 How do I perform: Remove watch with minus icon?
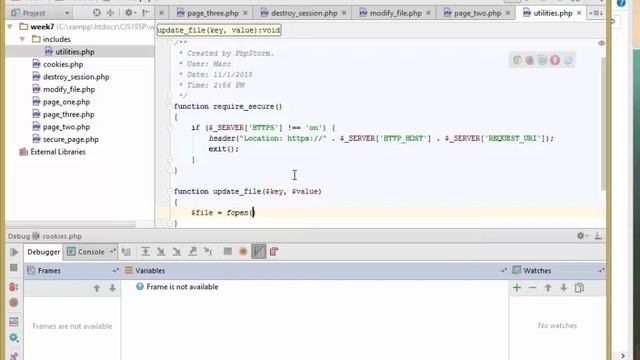[532, 288]
